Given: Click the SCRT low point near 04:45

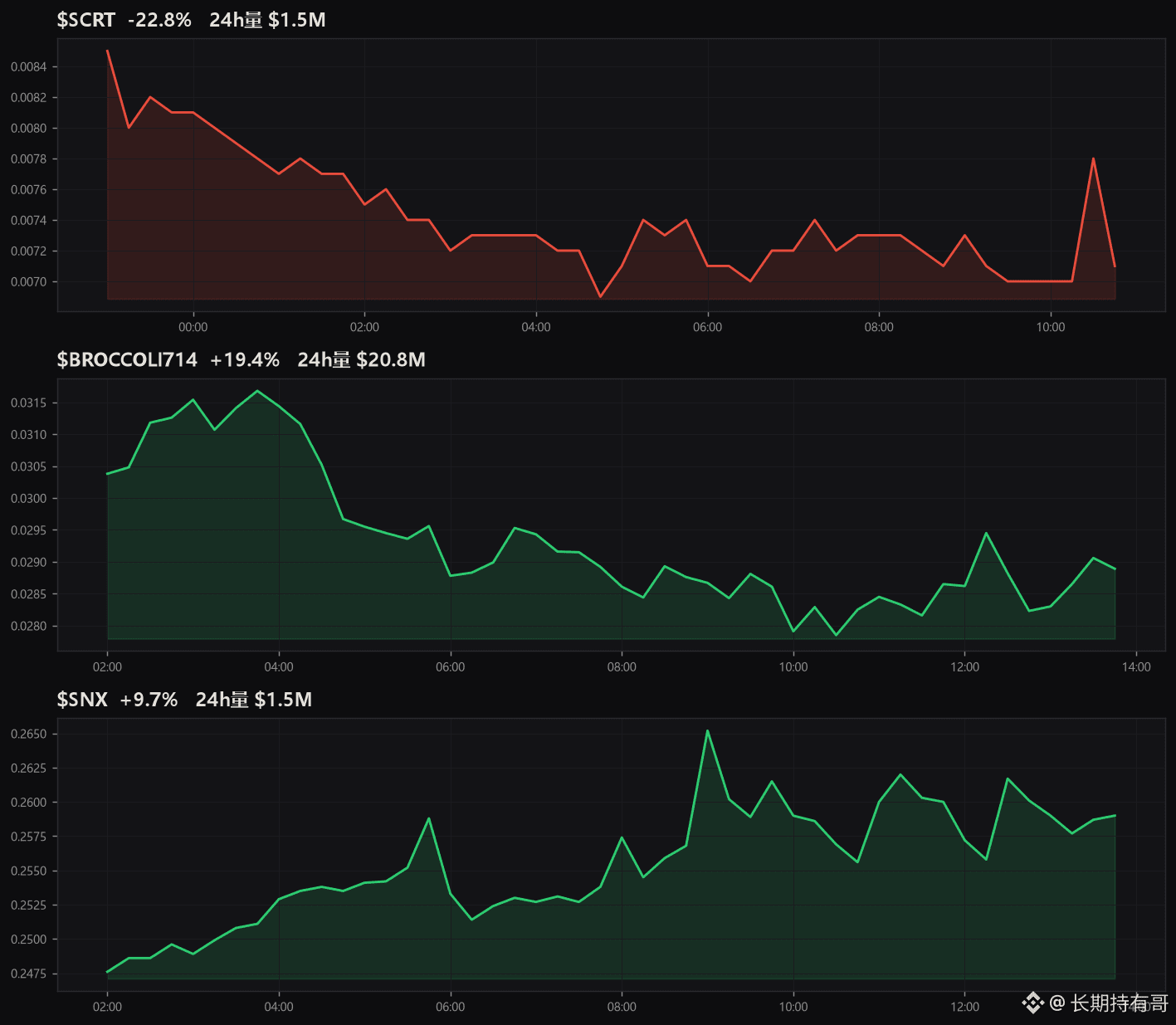Looking at the screenshot, I should 600,296.
